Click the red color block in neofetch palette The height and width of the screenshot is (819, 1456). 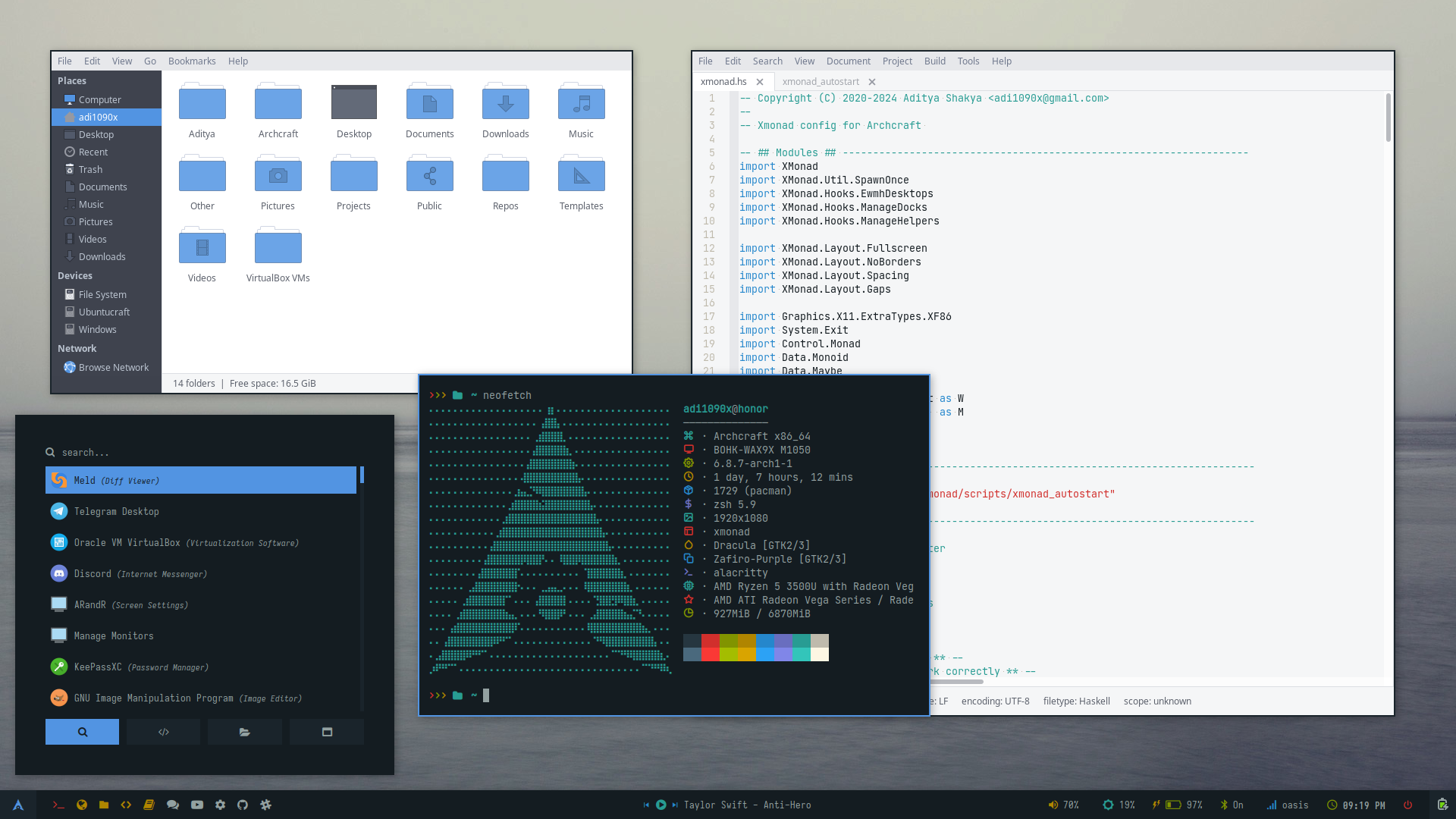711,641
